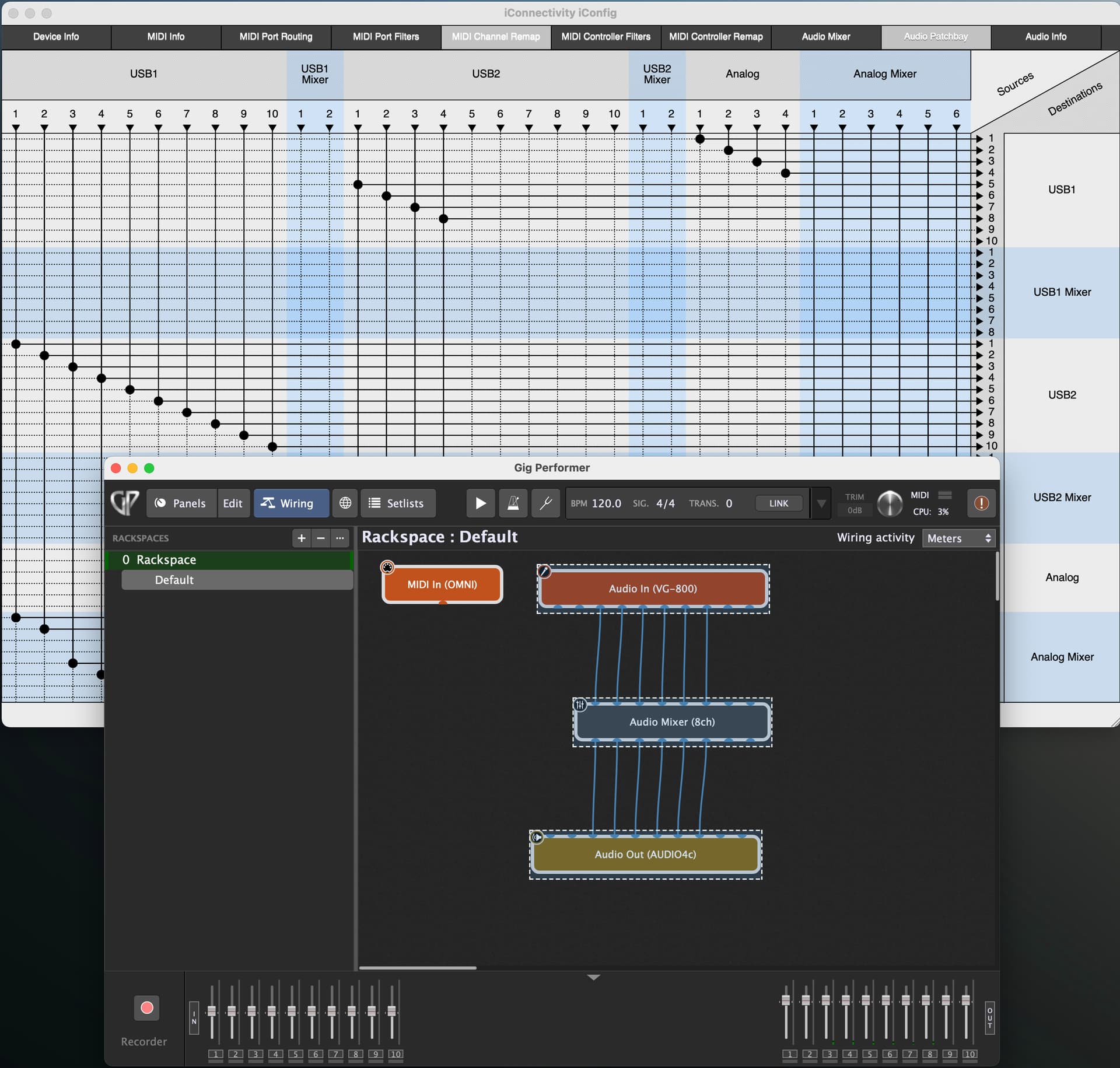Open the MIDI Info tab
This screenshot has width=1120, height=1068.
(x=166, y=37)
